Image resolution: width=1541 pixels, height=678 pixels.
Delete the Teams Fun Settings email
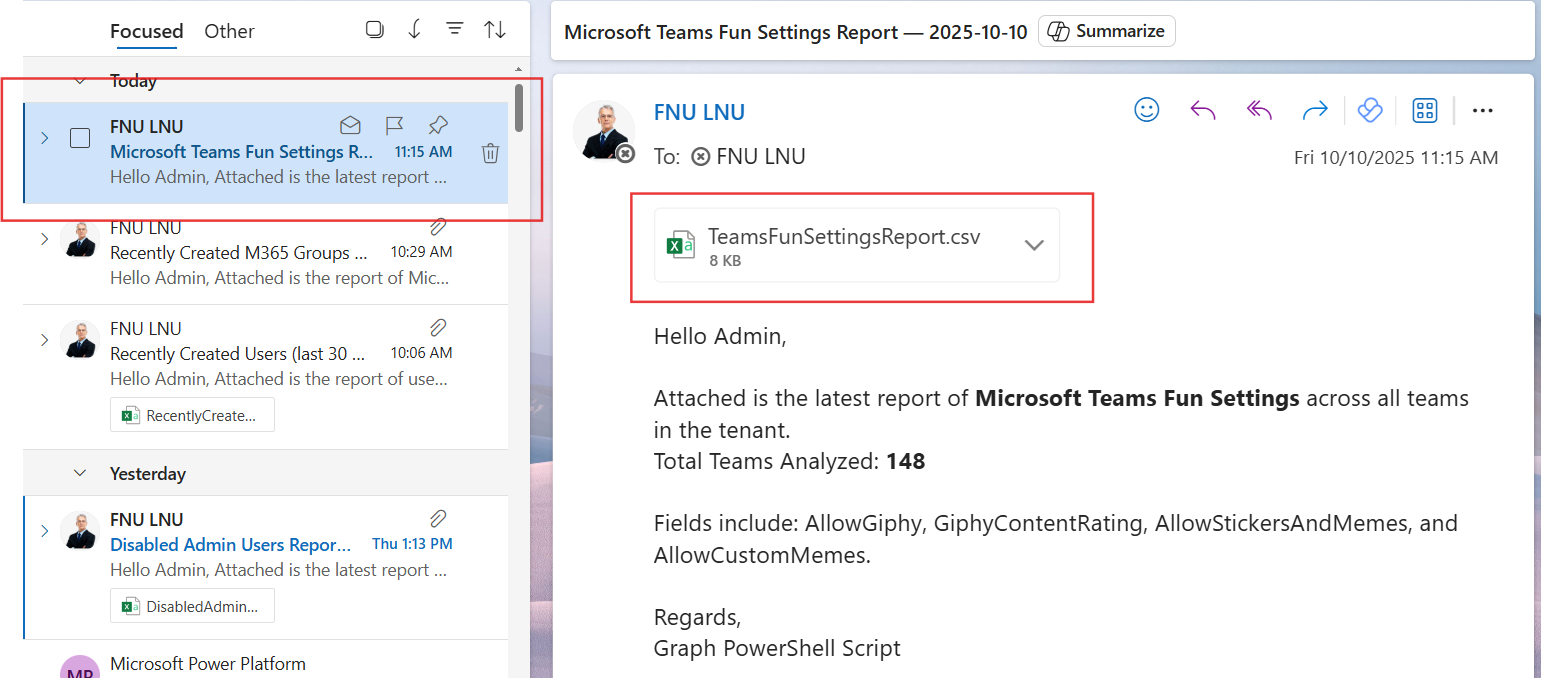tap(490, 153)
